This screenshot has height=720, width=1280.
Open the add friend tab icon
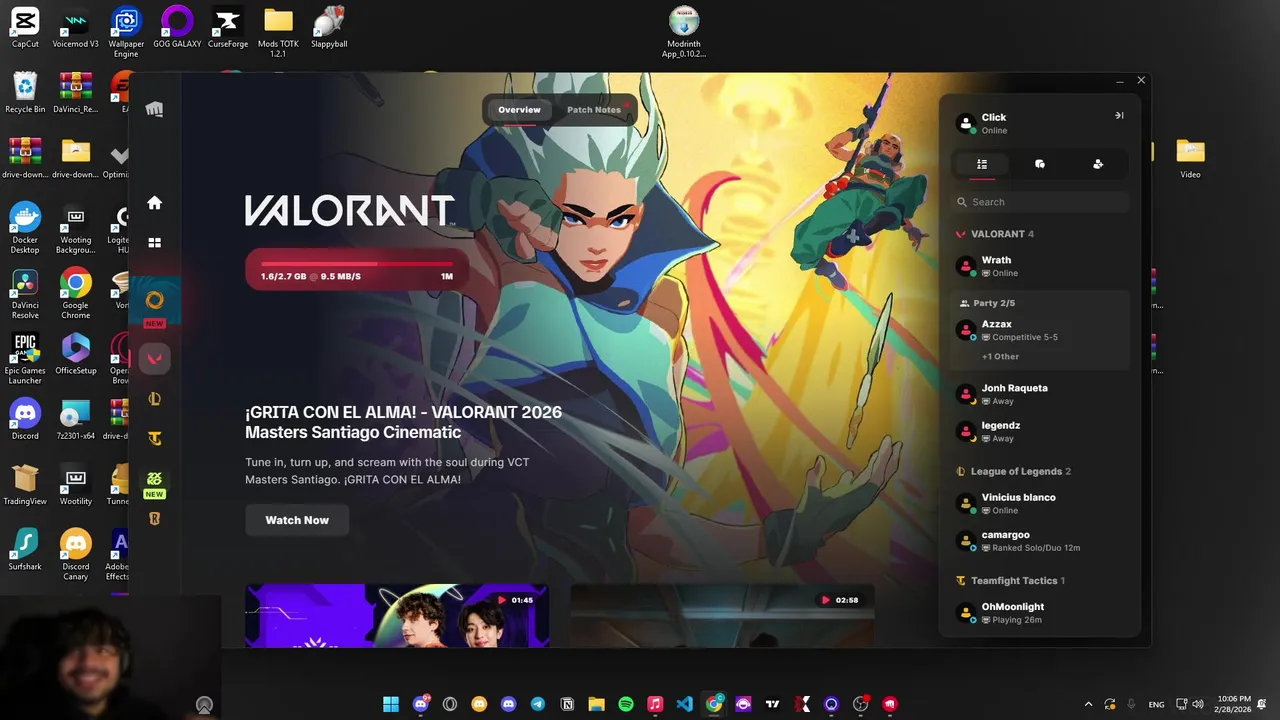(x=1098, y=164)
